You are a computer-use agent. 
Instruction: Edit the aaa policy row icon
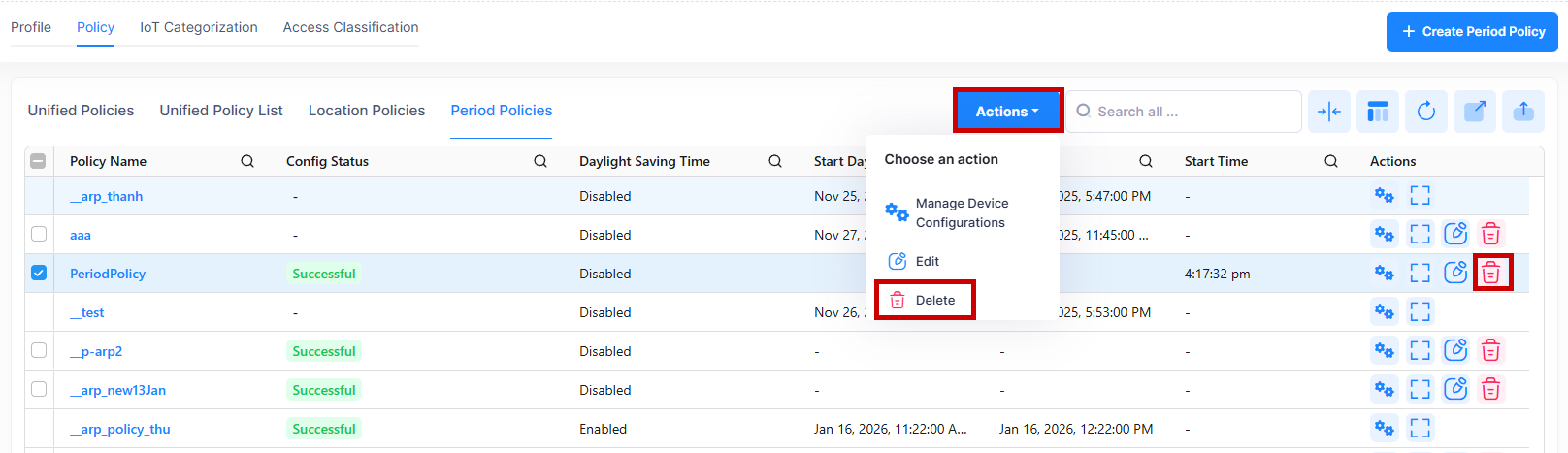[x=1454, y=234]
